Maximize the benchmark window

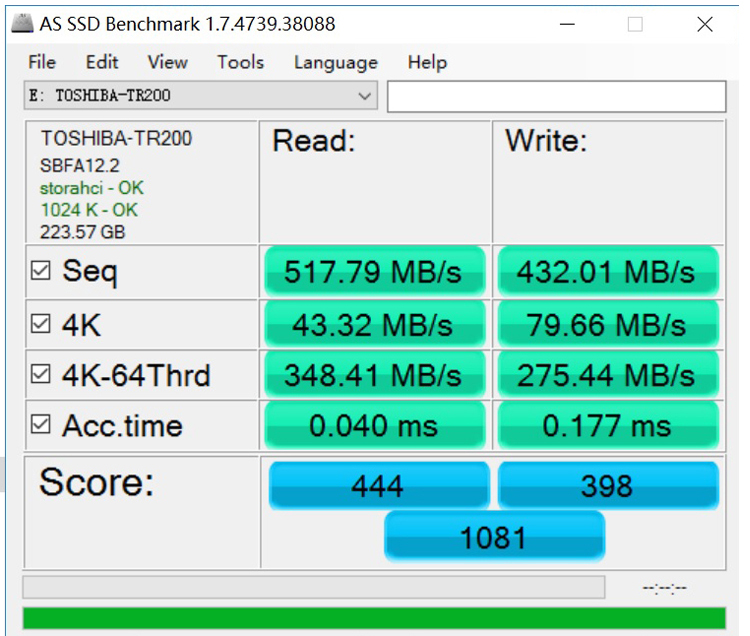635,24
